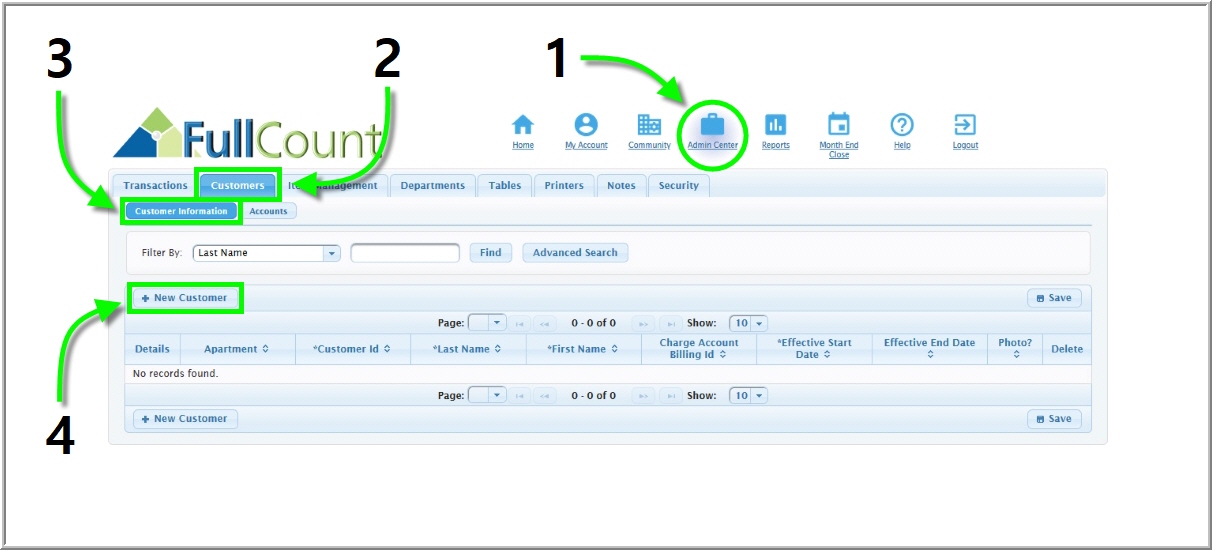Click the Home house icon
The width and height of the screenshot is (1212, 550).
point(523,125)
